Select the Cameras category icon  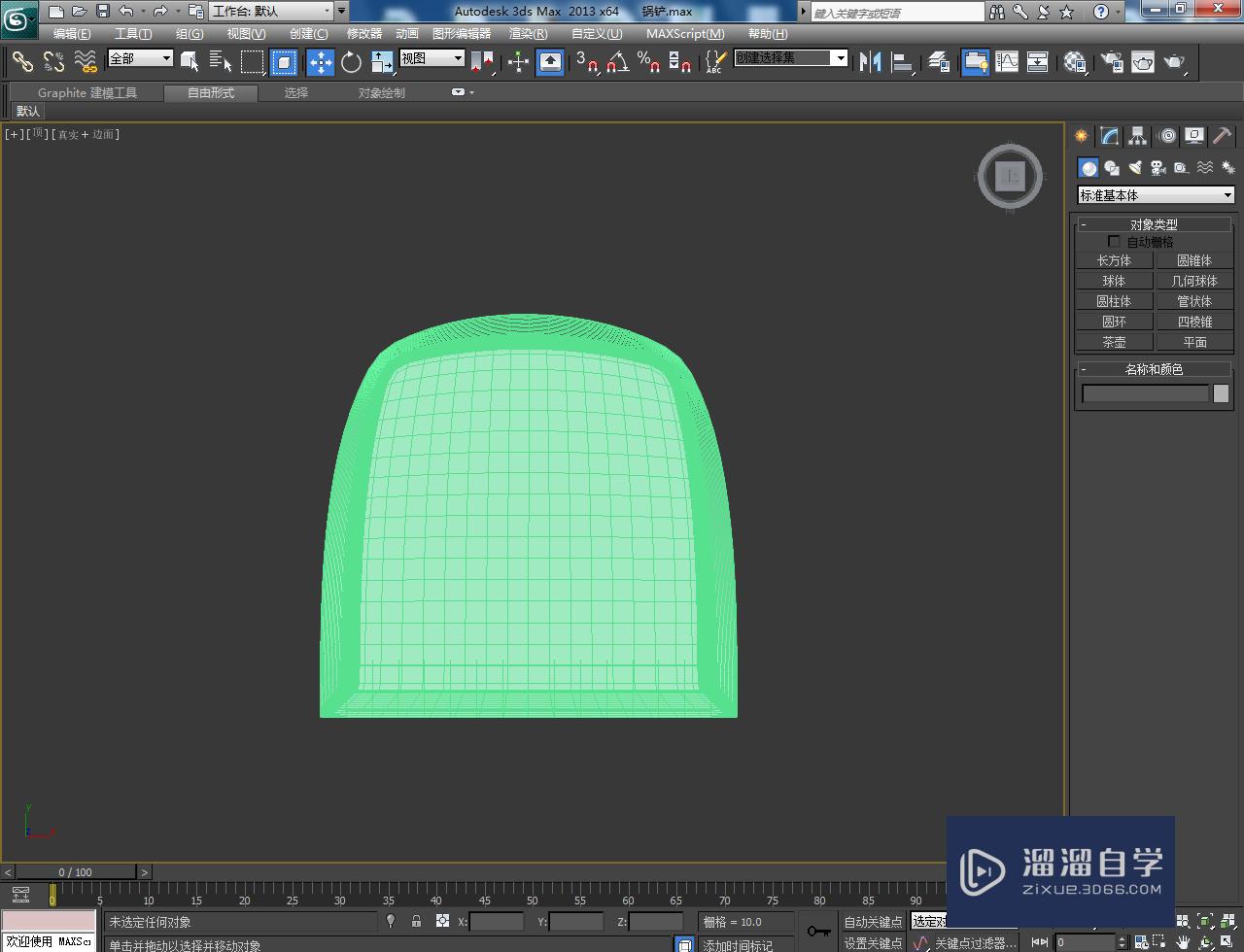1158,168
